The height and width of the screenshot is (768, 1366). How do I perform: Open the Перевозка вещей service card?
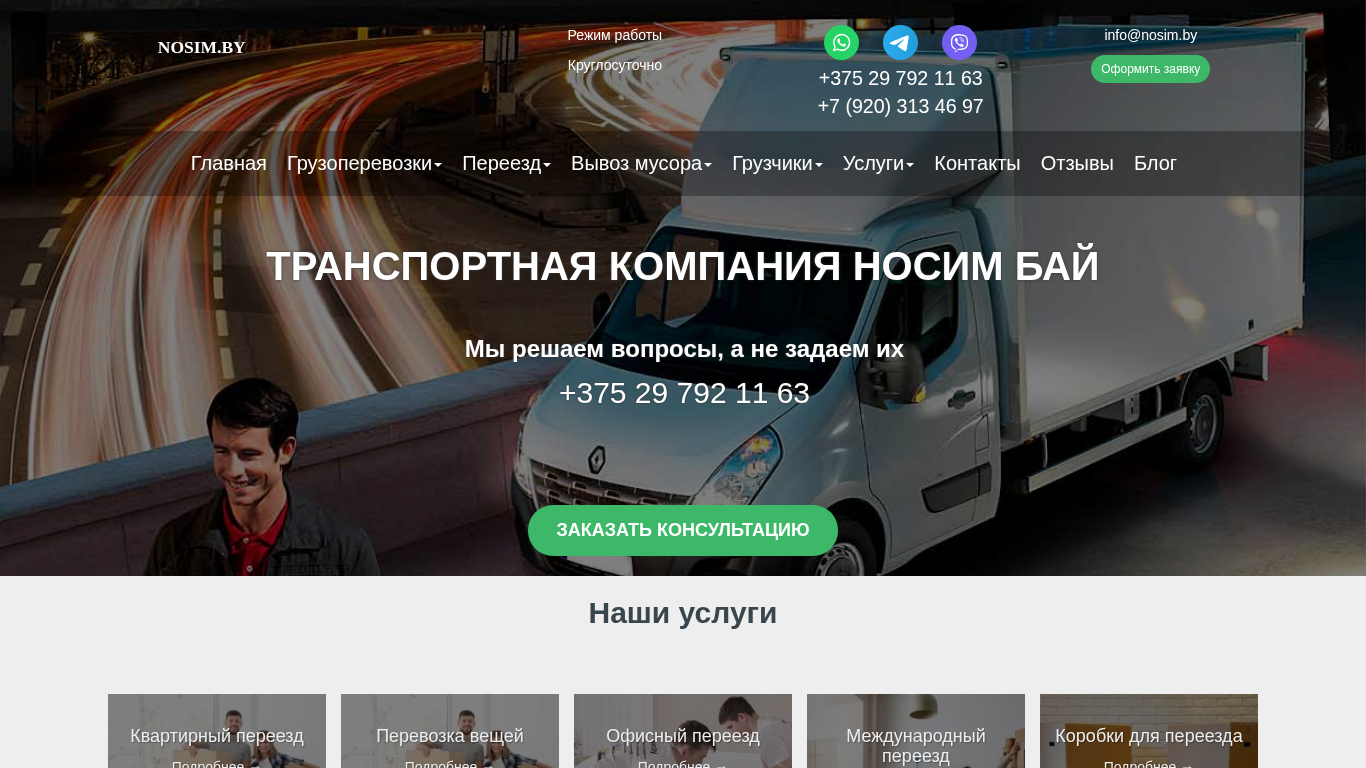[x=450, y=731]
